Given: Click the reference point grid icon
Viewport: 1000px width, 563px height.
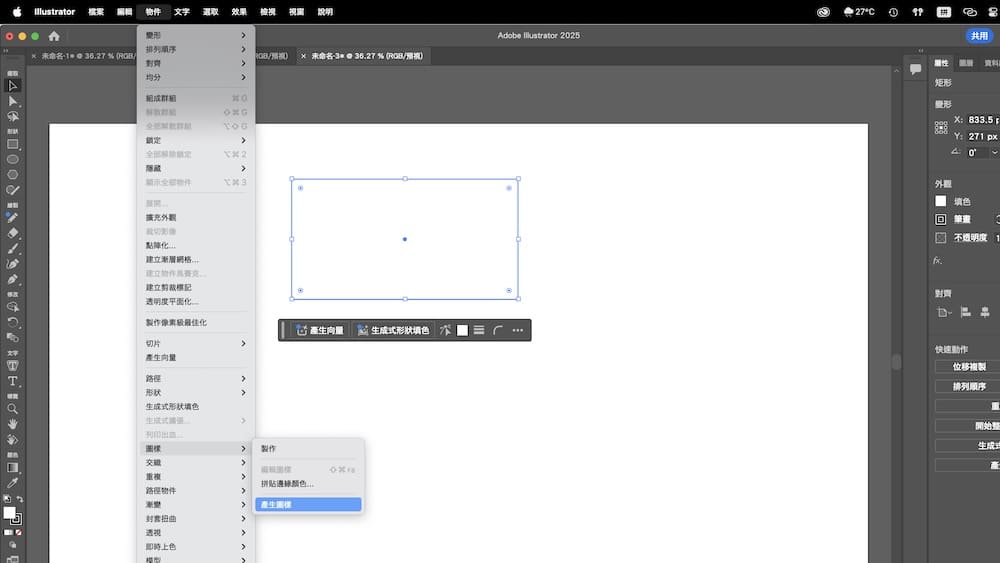Looking at the screenshot, I should point(941,128).
